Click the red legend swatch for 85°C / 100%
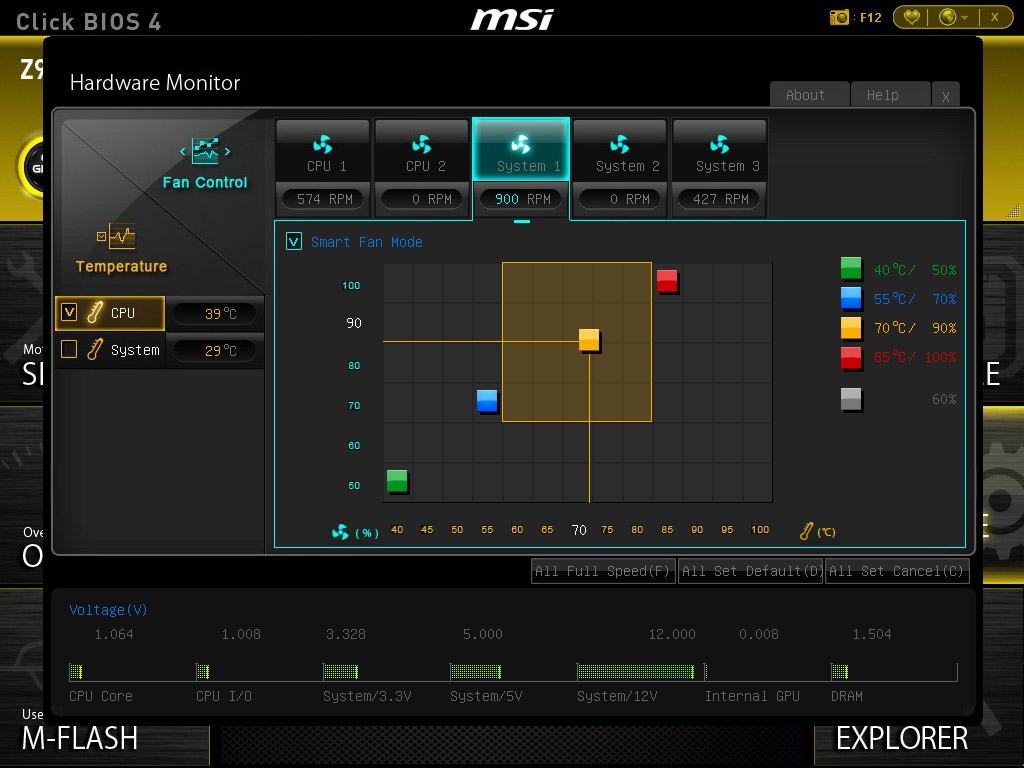Screen dimensions: 1024x768 [x=851, y=357]
